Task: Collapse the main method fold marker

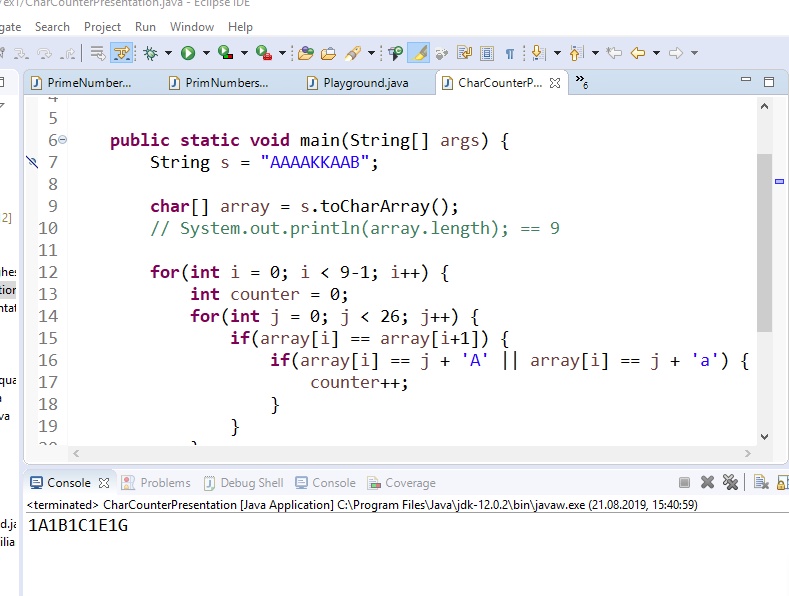Action: click(x=63, y=140)
